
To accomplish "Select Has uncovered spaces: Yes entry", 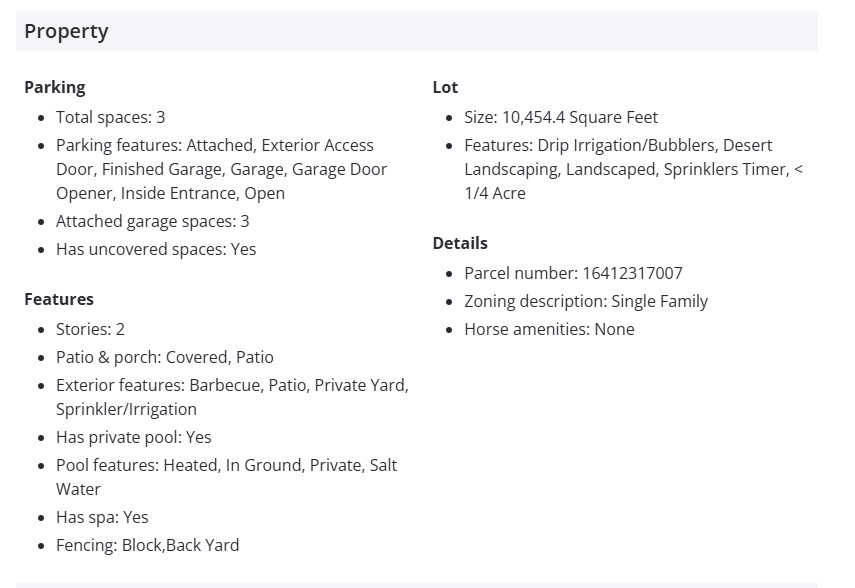I will 156,249.
